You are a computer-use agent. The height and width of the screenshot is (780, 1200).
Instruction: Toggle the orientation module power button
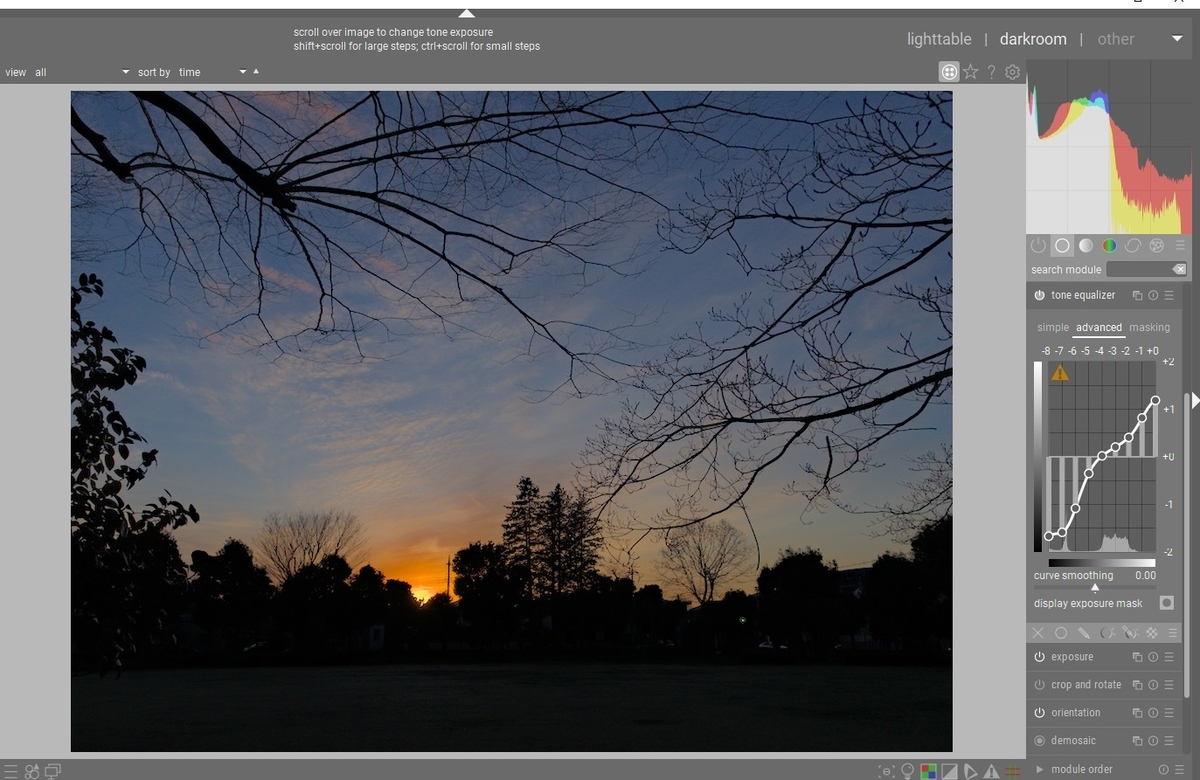pyautogui.click(x=1039, y=713)
